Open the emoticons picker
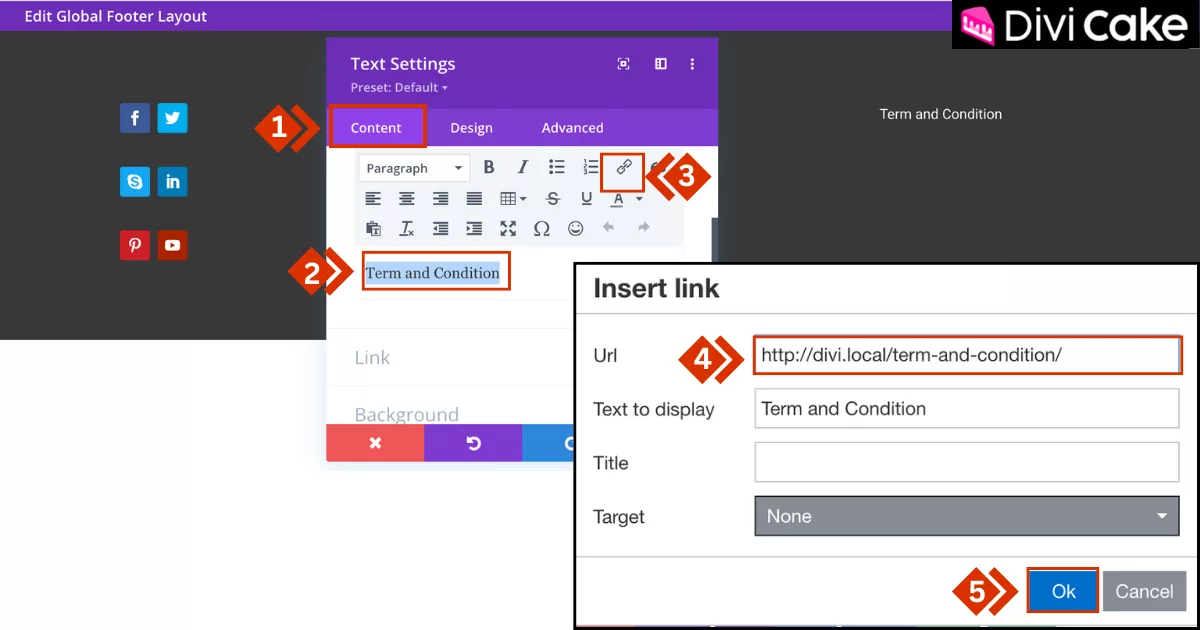Viewport: 1200px width, 630px height. point(575,228)
